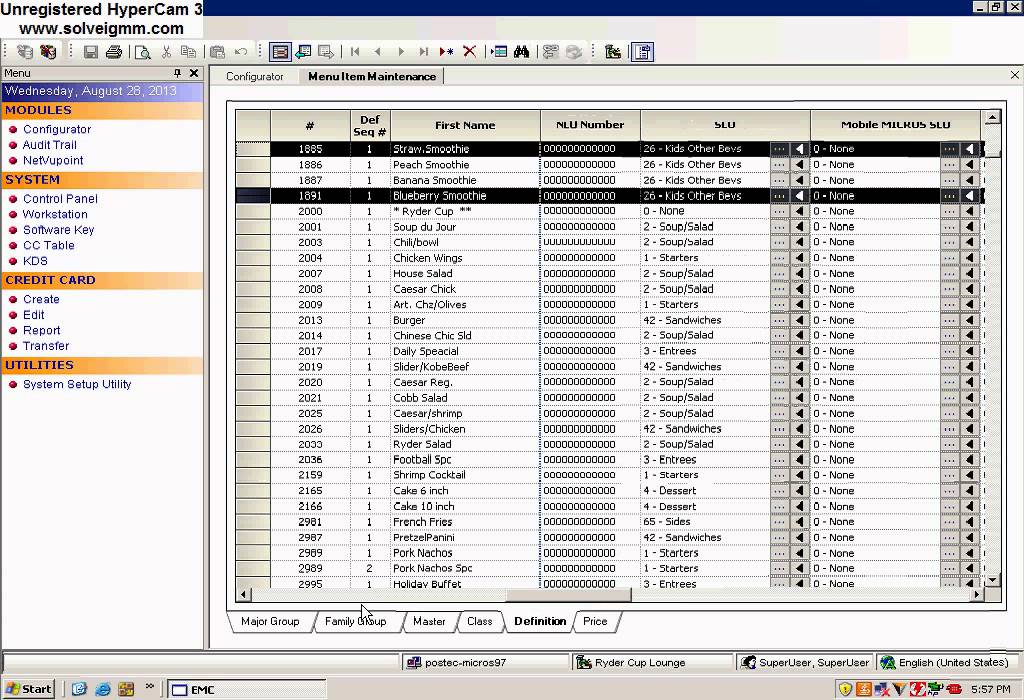1024x700 pixels.
Task: Click the Print toolbar icon
Action: 114,52
